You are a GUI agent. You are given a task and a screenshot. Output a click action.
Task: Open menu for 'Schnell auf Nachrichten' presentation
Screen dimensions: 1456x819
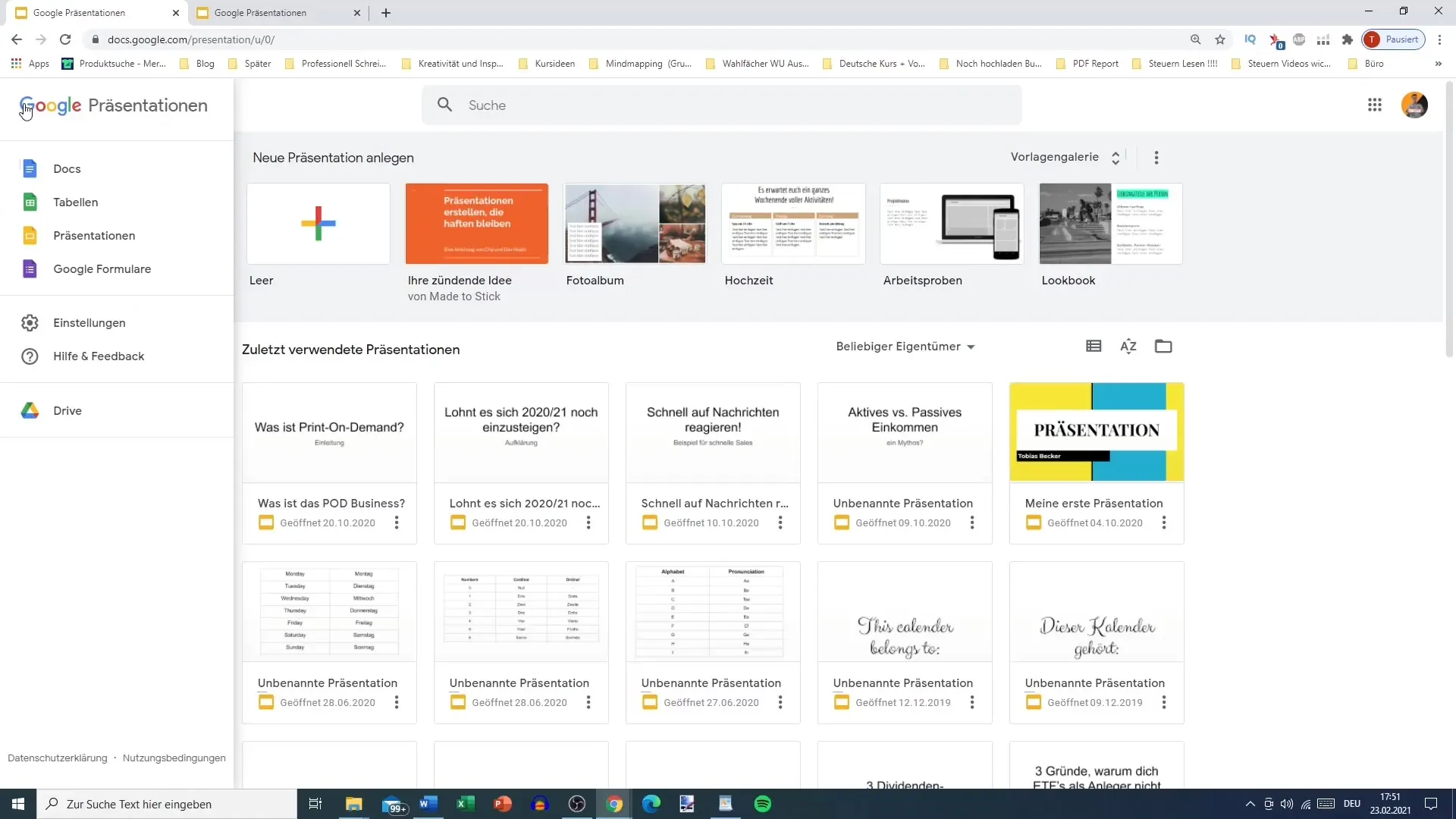[780, 522]
